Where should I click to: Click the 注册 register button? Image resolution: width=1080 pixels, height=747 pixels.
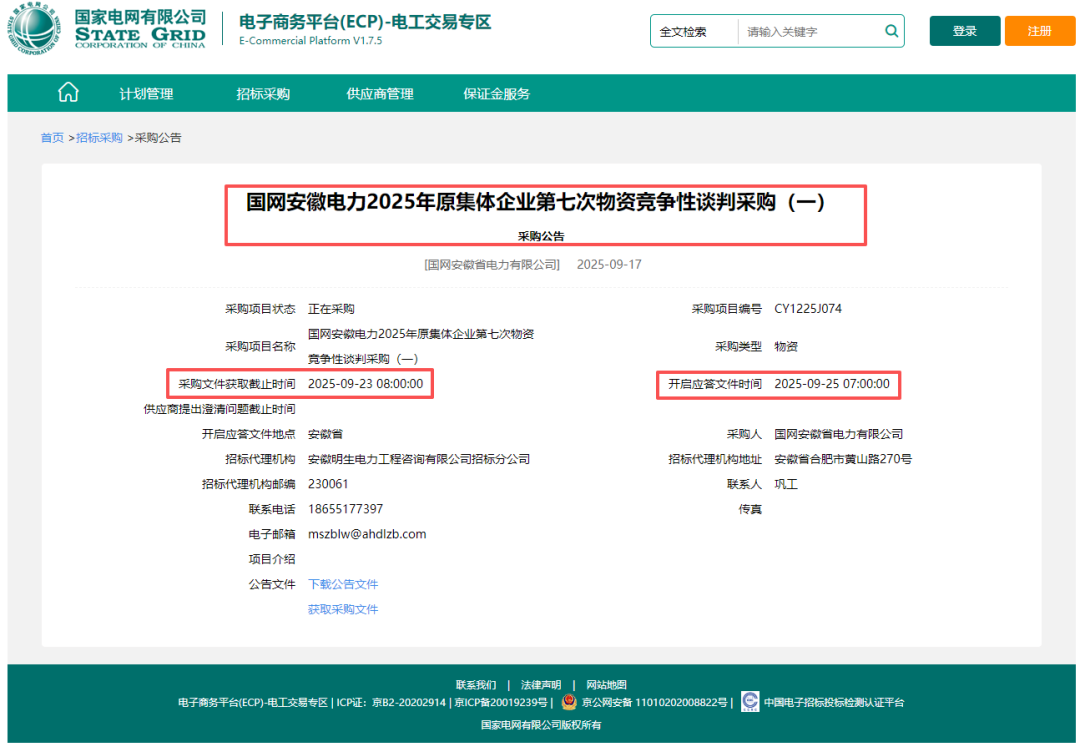pyautogui.click(x=1040, y=31)
